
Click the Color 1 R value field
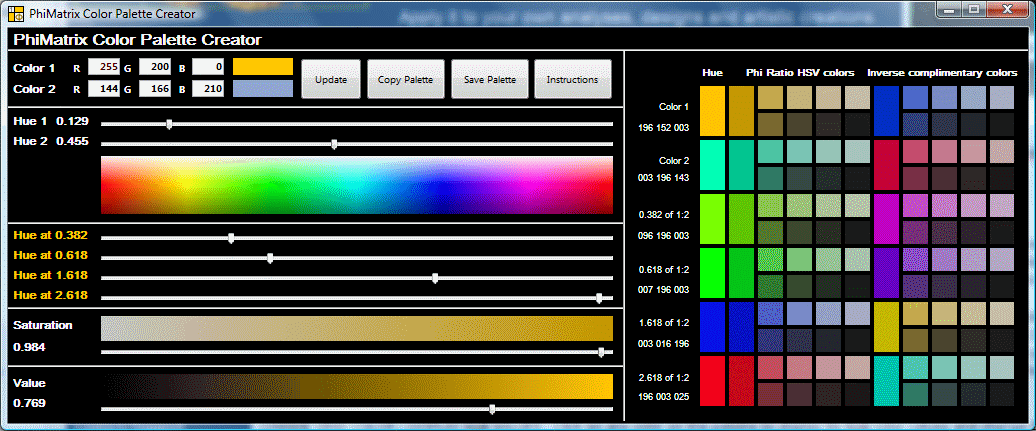[x=104, y=67]
